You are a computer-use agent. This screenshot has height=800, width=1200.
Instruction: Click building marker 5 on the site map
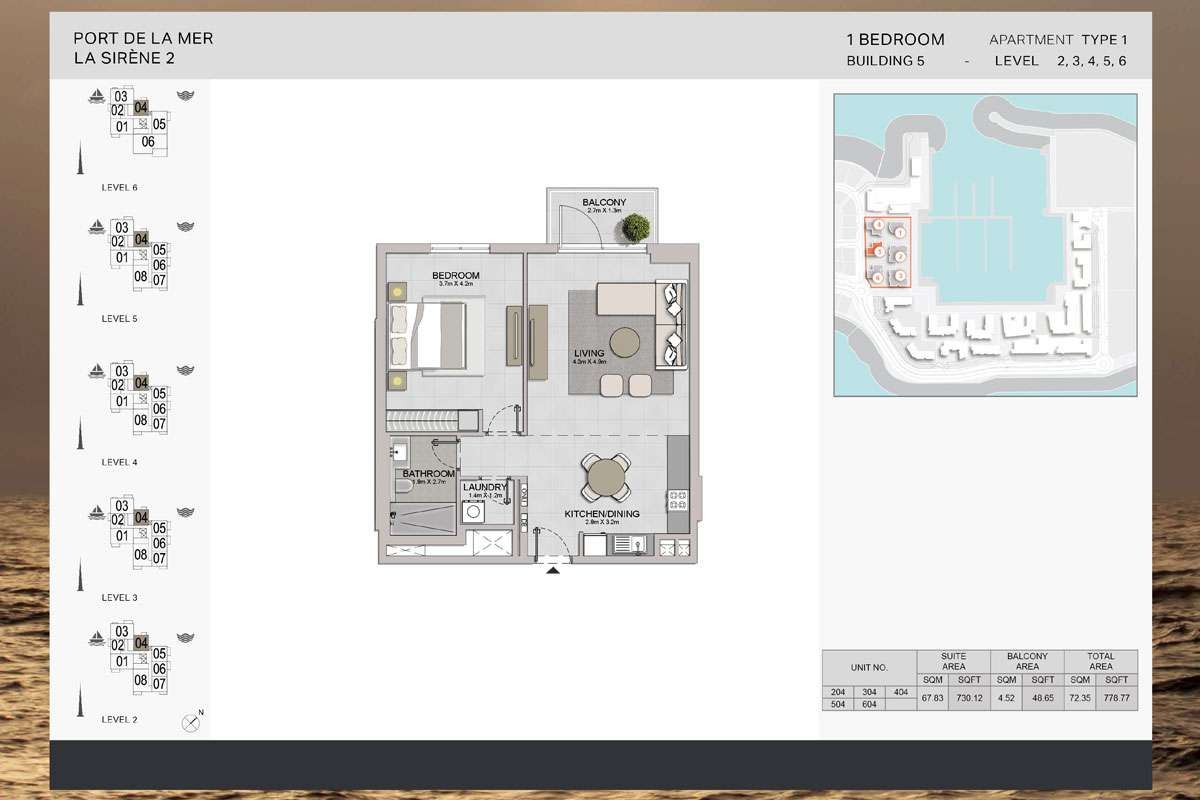coord(877,251)
